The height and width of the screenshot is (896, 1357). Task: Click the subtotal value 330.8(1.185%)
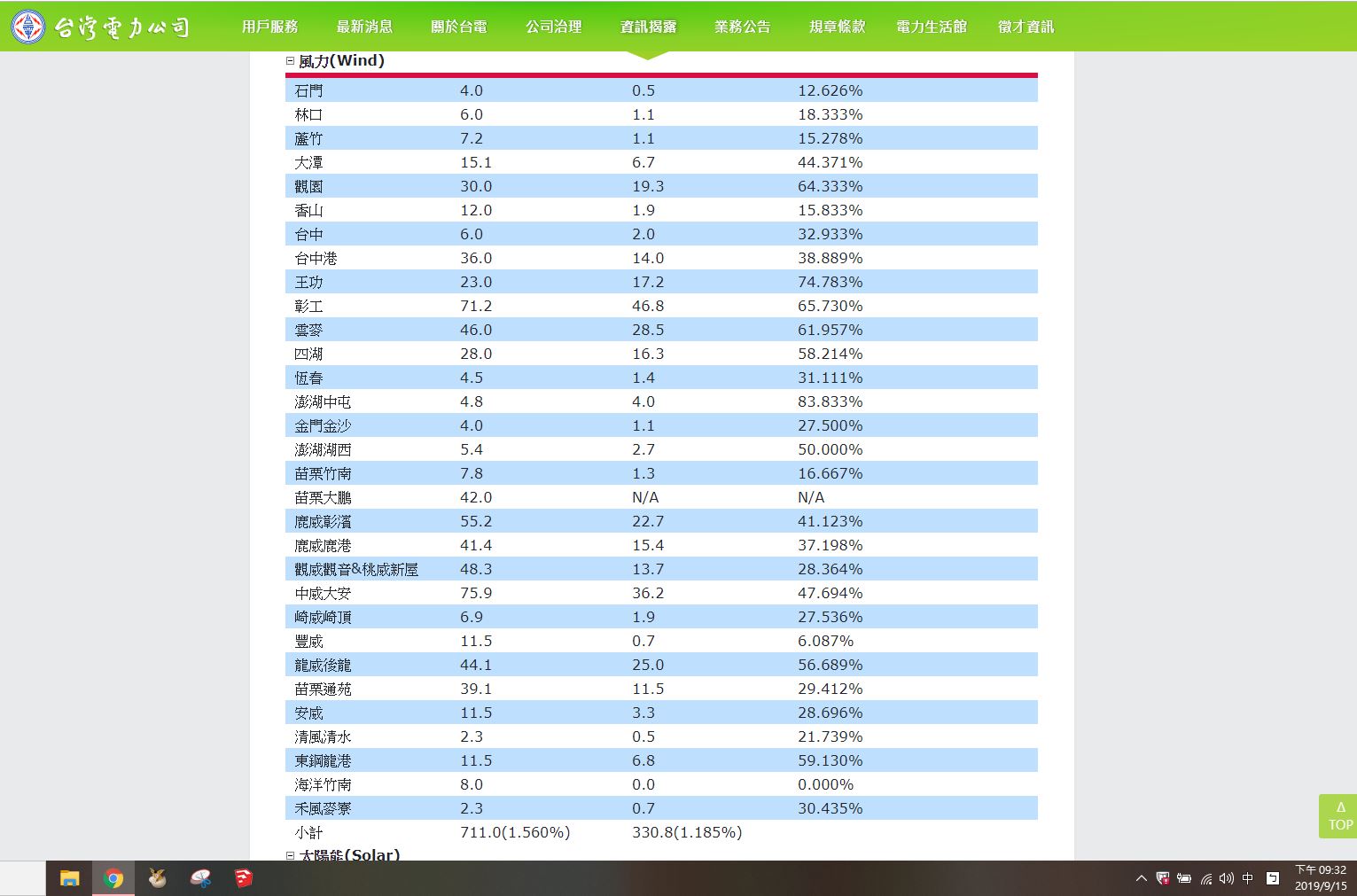687,832
